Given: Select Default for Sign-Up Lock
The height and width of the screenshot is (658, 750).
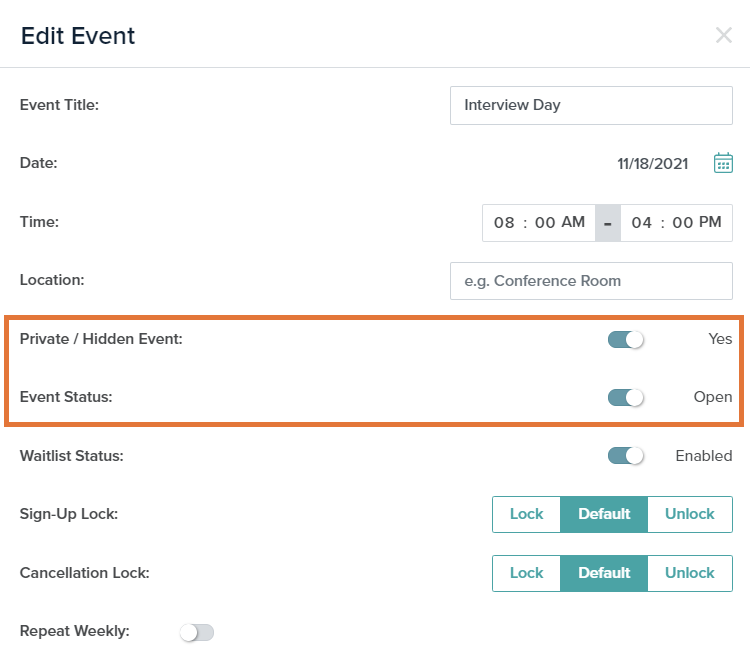Looking at the screenshot, I should pos(604,514).
